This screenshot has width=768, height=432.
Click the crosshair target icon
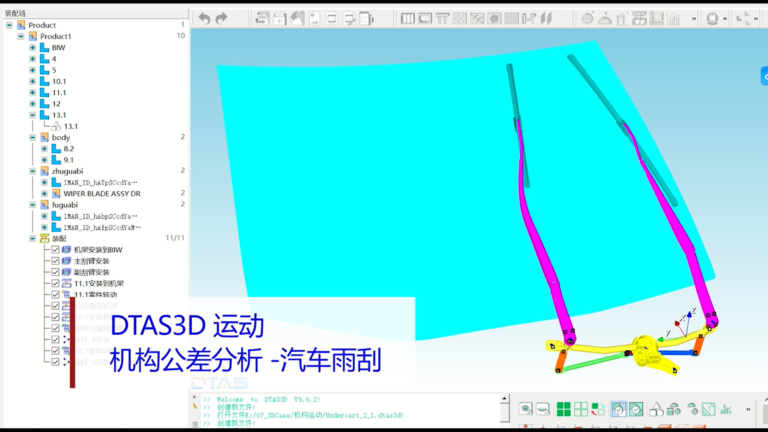tap(587, 19)
